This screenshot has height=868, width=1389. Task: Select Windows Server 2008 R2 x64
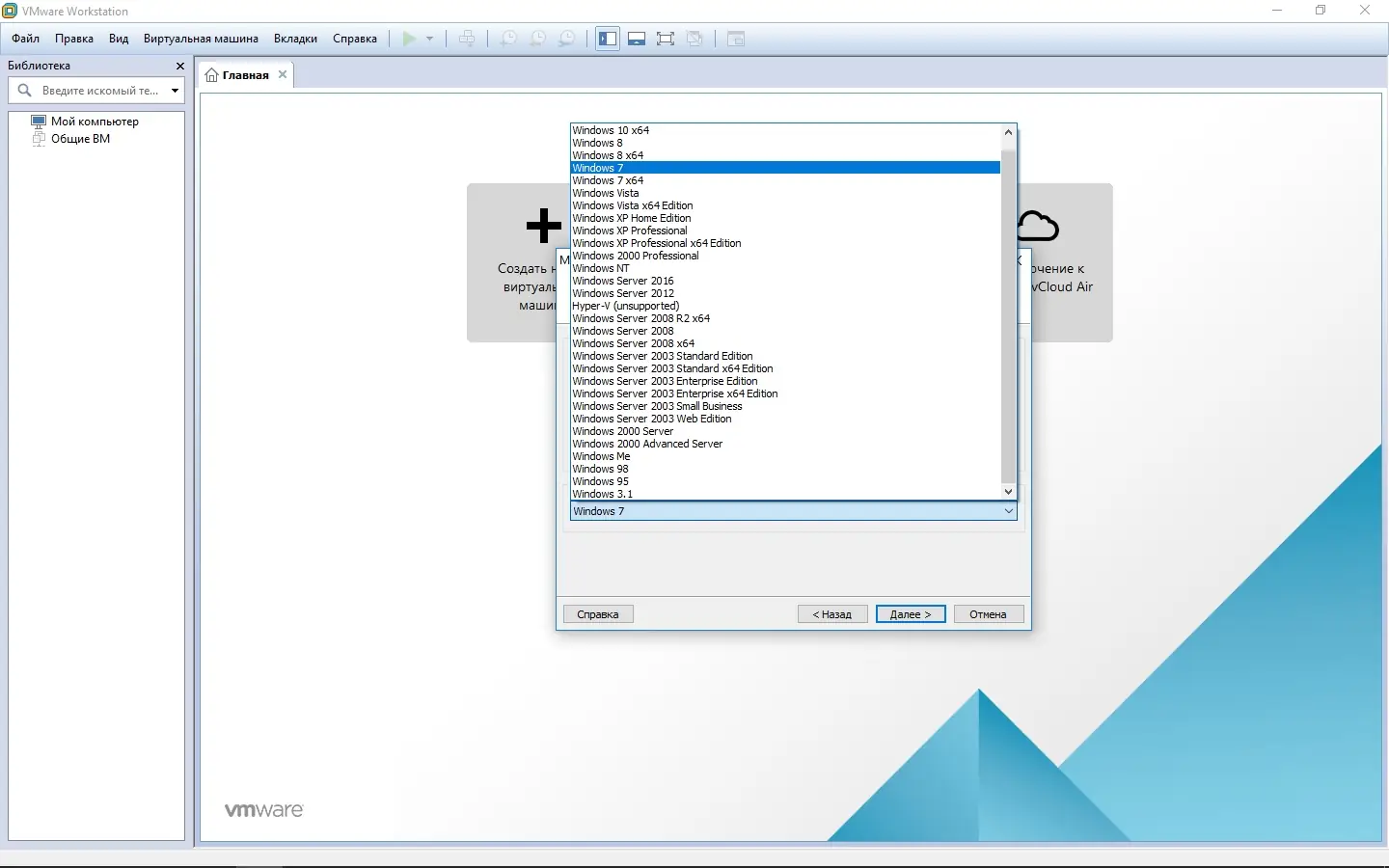tap(786, 318)
